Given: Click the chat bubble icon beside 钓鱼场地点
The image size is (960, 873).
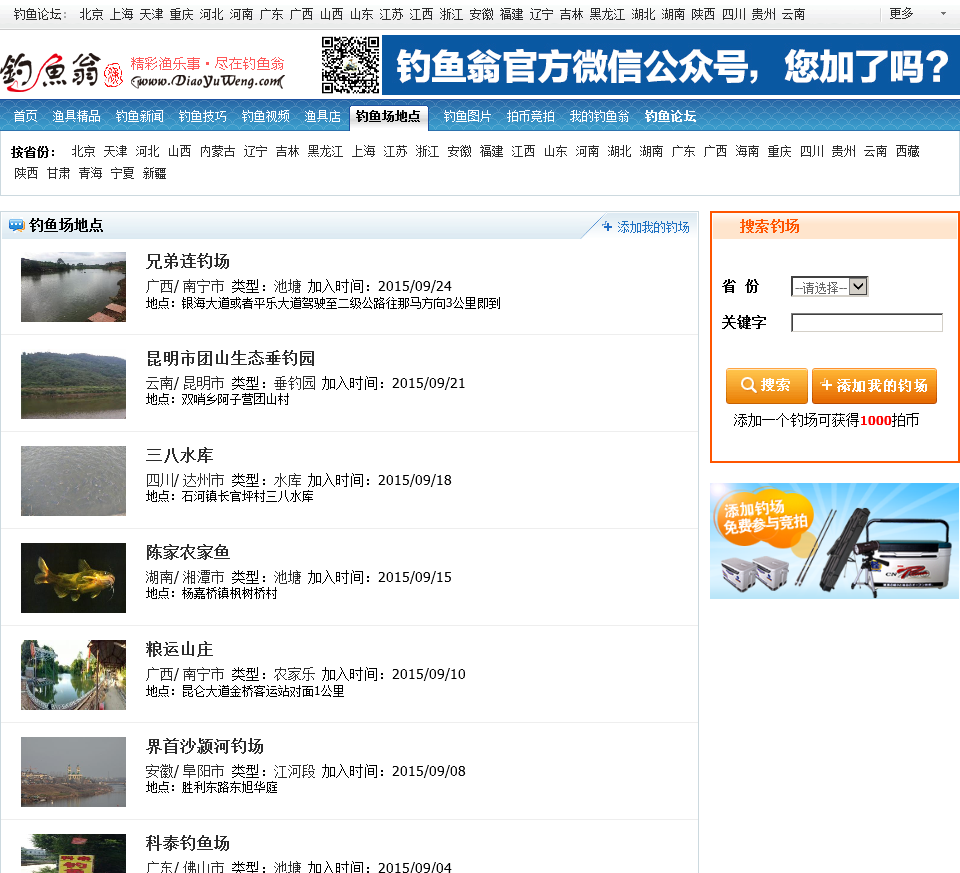Looking at the screenshot, I should tap(17, 225).
